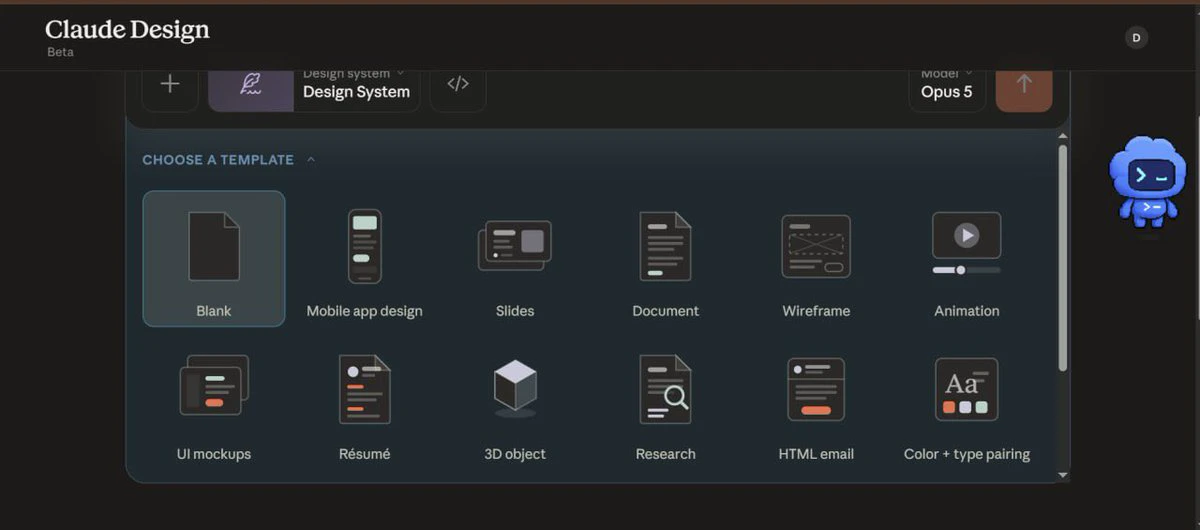Click the Beta label under logo
Screen dimensions: 1200x530
pyautogui.click(x=60, y=52)
